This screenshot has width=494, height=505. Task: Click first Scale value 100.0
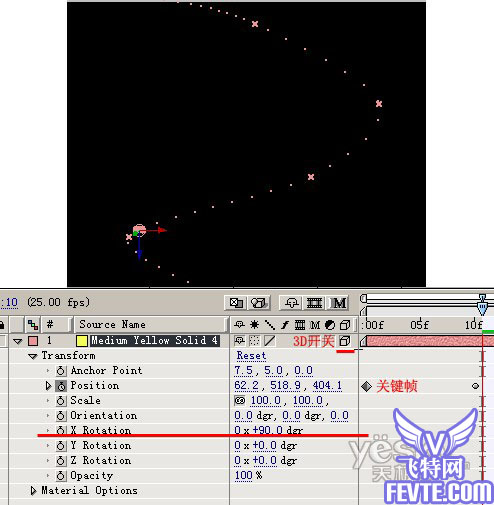coord(266,401)
